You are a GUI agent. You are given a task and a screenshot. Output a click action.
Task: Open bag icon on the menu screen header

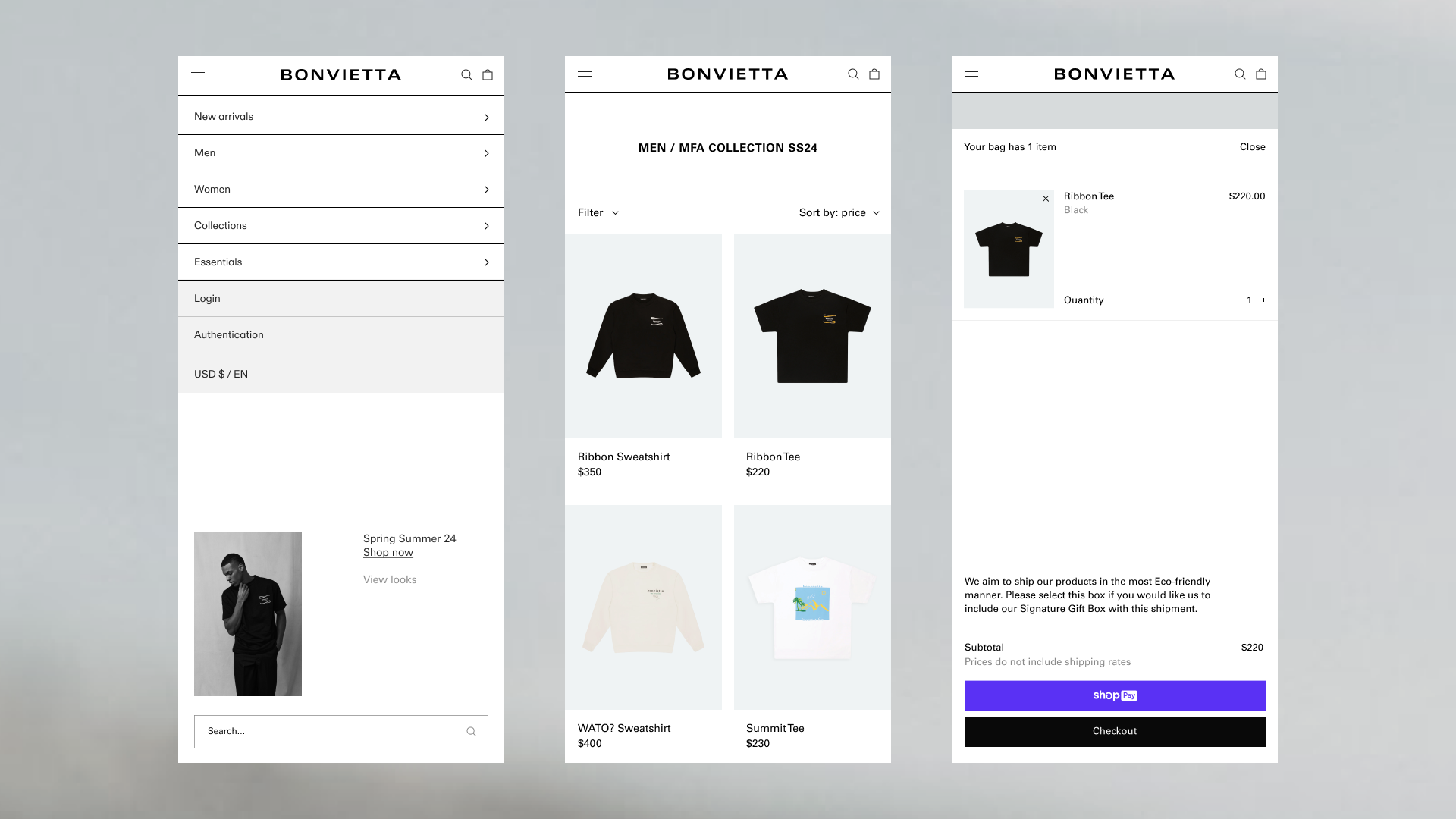[x=488, y=75]
